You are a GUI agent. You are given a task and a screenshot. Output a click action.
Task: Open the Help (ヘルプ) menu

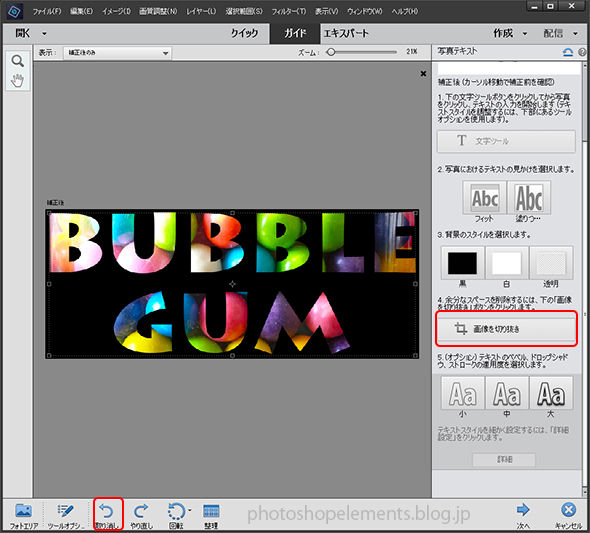[405, 11]
